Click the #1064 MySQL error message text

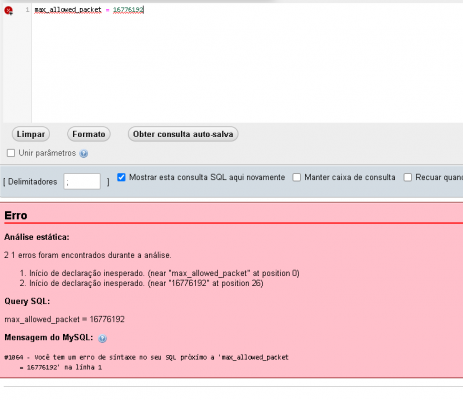point(146,362)
